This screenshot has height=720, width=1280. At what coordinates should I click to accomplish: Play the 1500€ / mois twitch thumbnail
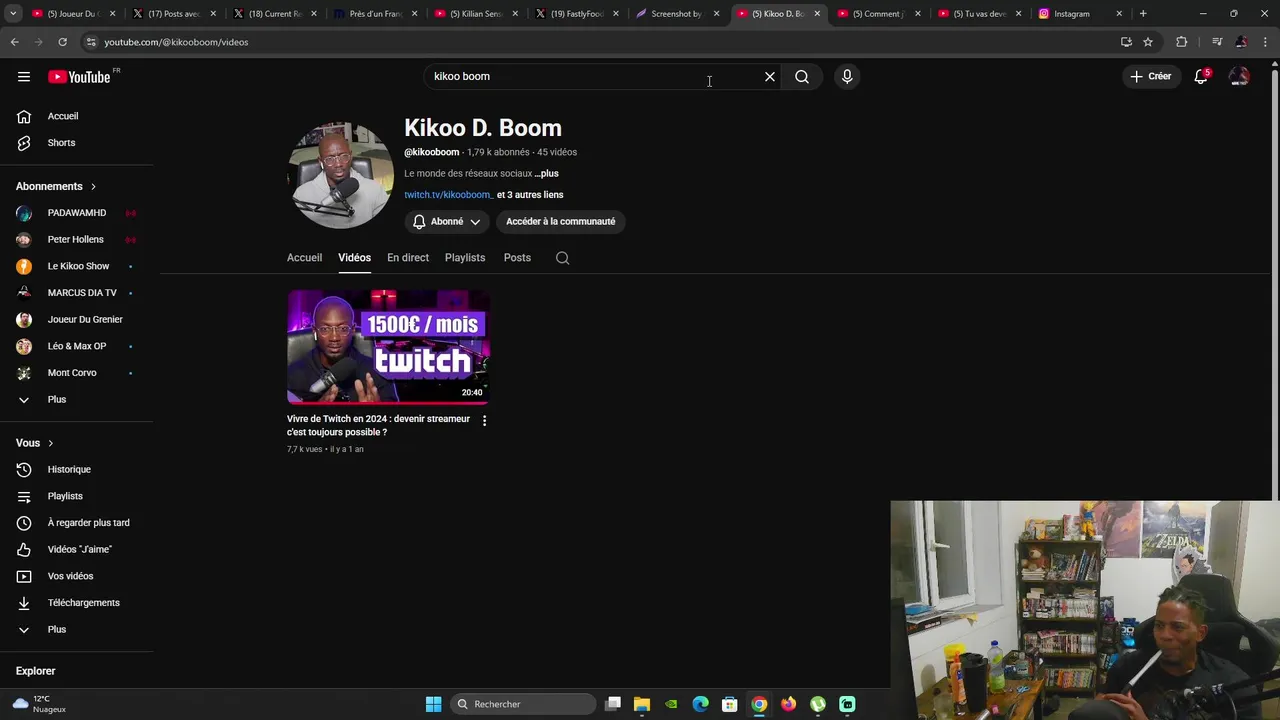point(388,347)
